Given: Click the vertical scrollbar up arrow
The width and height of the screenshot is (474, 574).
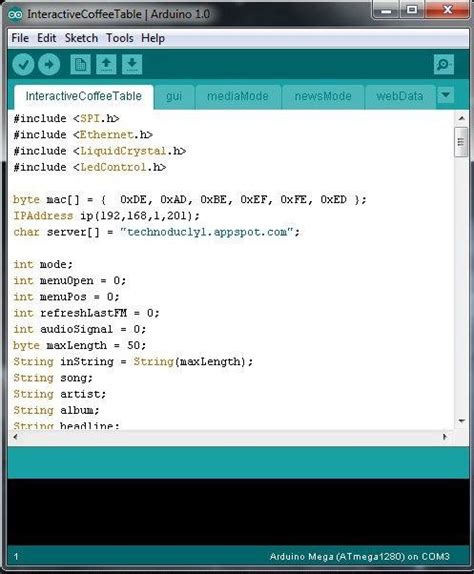Looking at the screenshot, I should [462, 118].
